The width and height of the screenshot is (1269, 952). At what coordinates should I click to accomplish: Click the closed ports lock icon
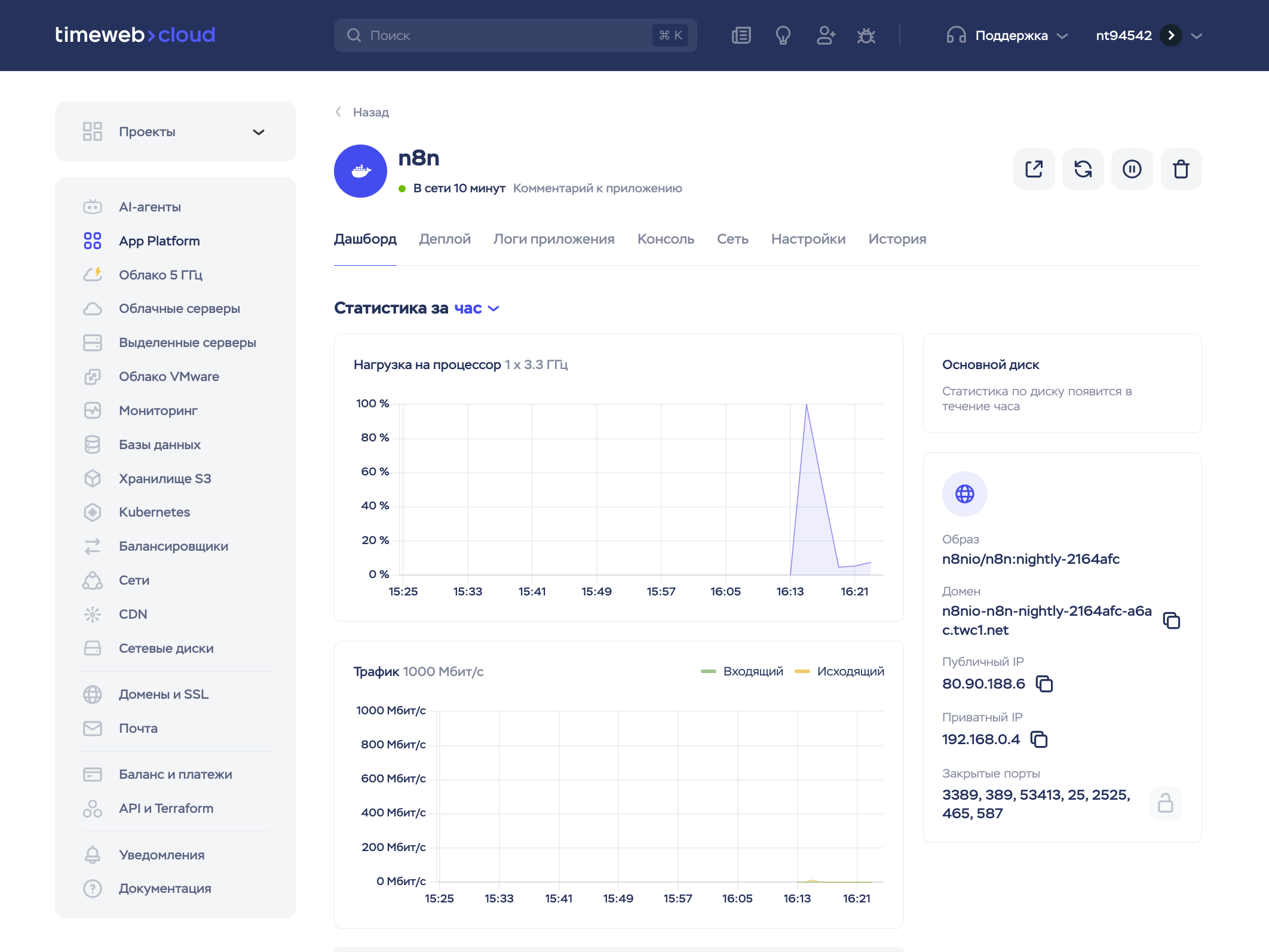(1166, 803)
